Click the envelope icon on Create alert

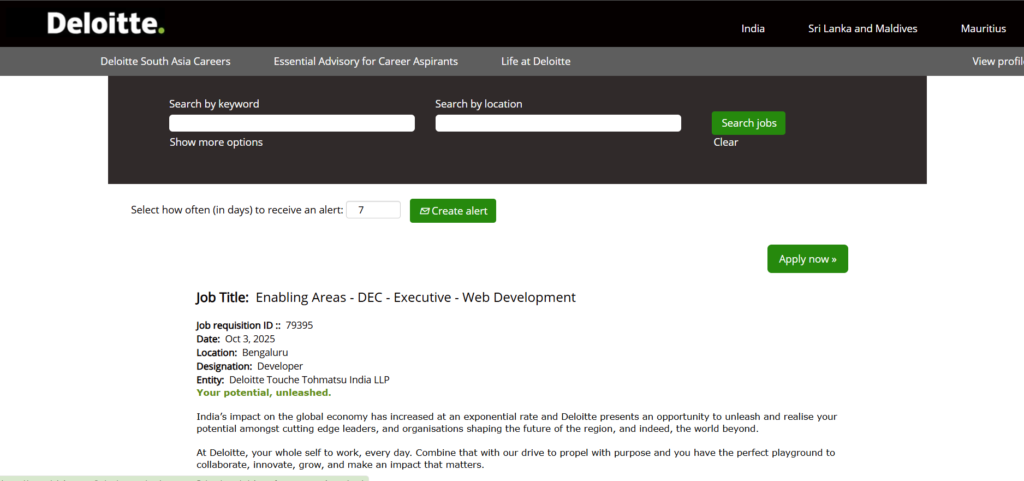coord(424,211)
